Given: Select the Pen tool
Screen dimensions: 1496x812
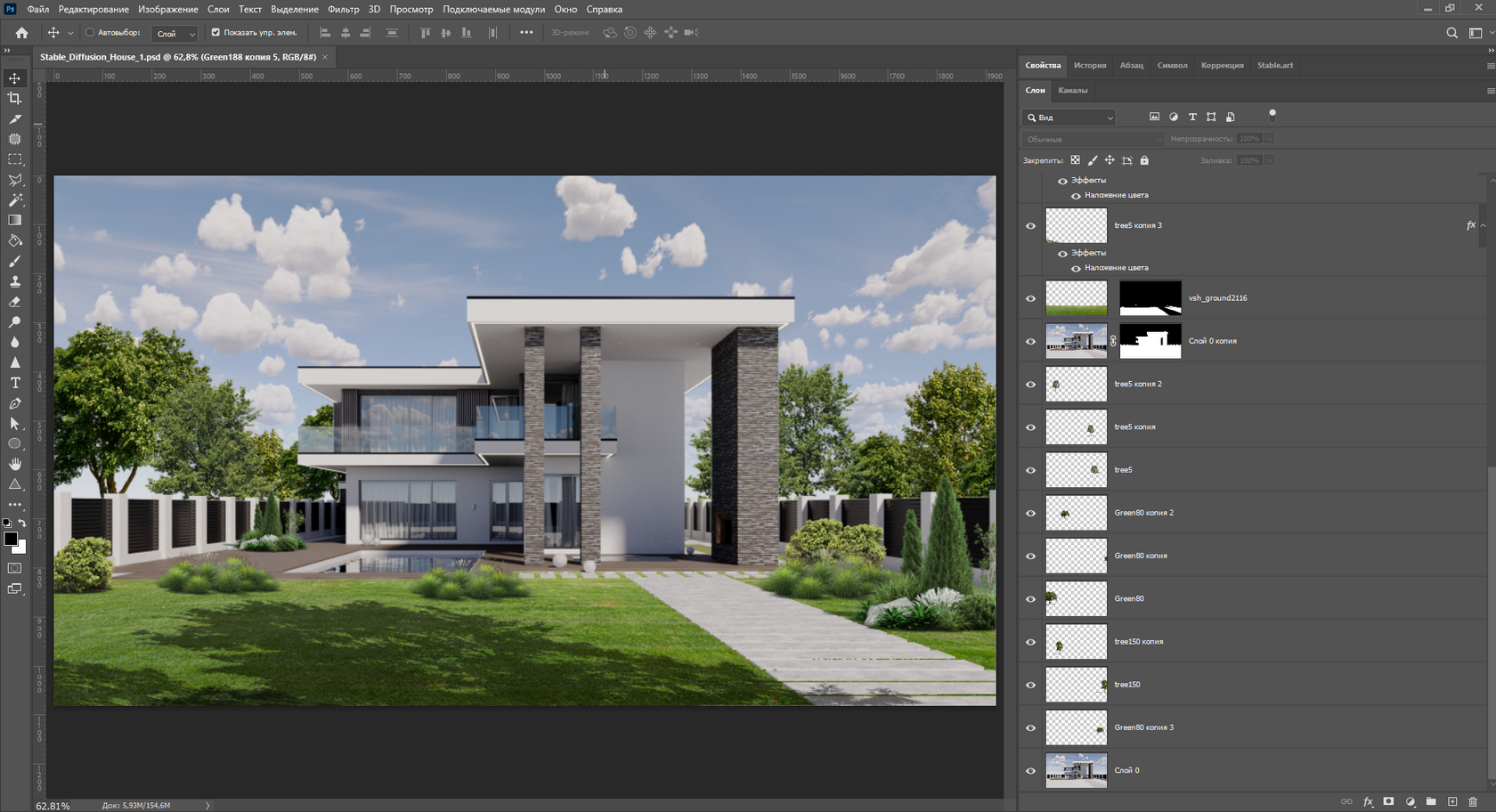Looking at the screenshot, I should [x=14, y=403].
